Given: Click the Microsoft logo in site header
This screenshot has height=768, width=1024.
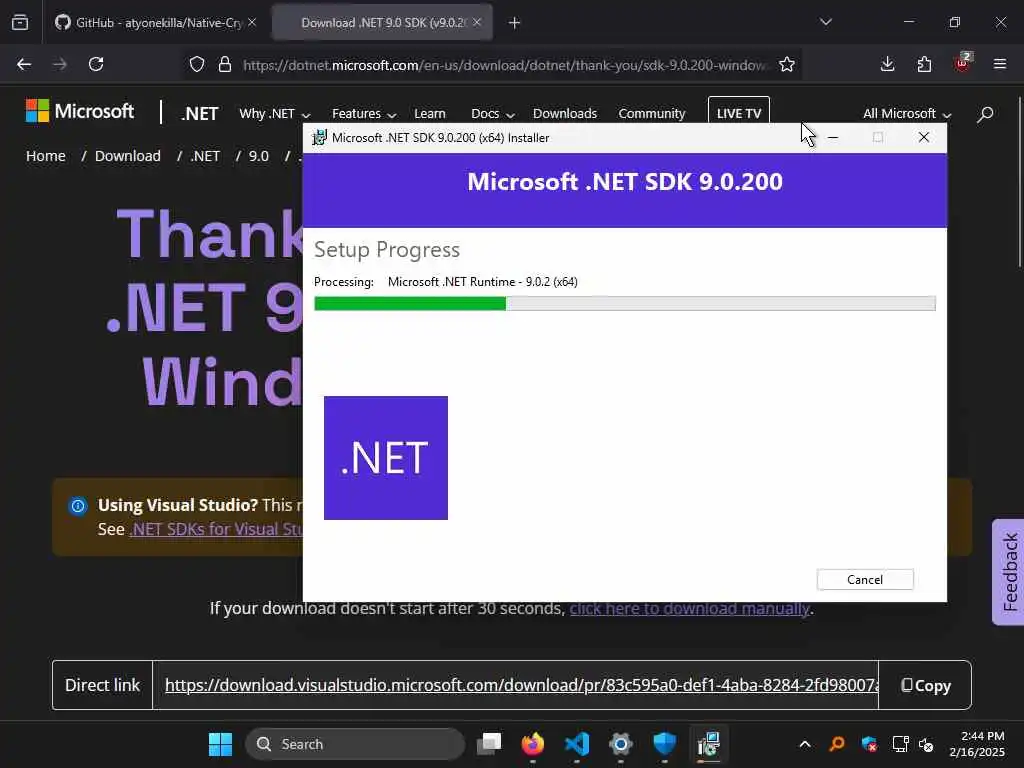Looking at the screenshot, I should 80,111.
